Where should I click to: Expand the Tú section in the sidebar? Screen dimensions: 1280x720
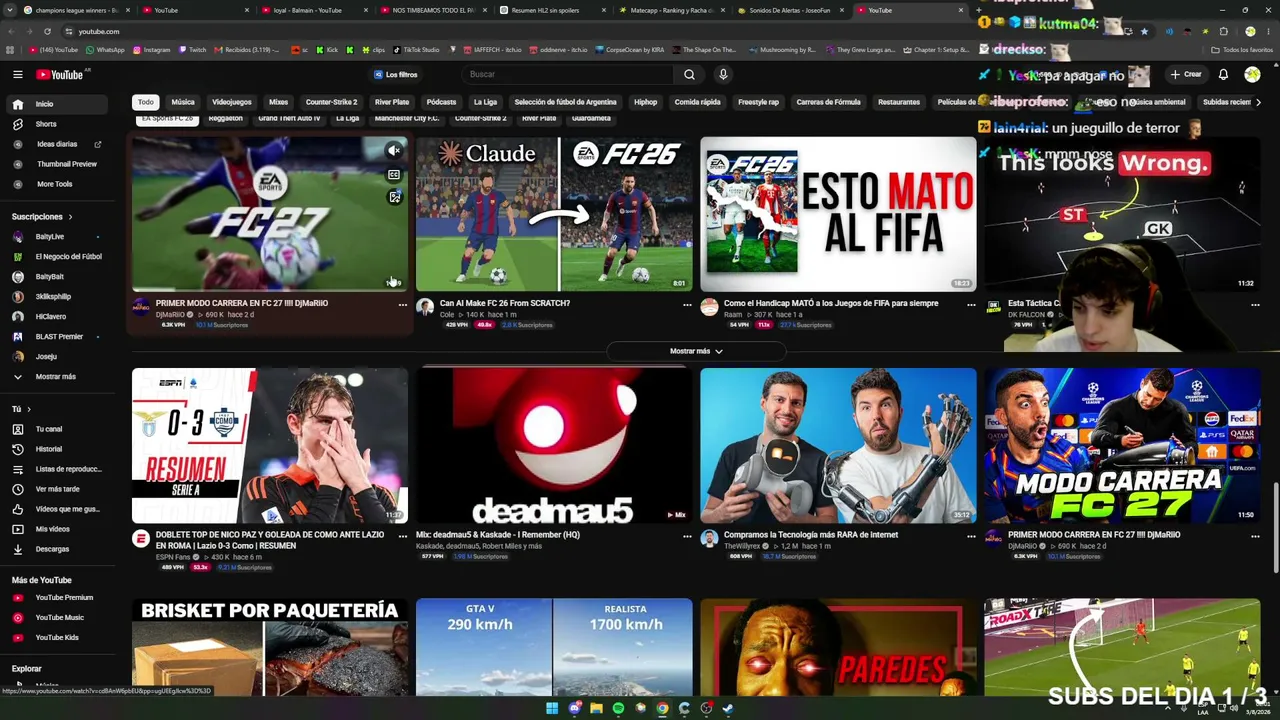(21, 409)
